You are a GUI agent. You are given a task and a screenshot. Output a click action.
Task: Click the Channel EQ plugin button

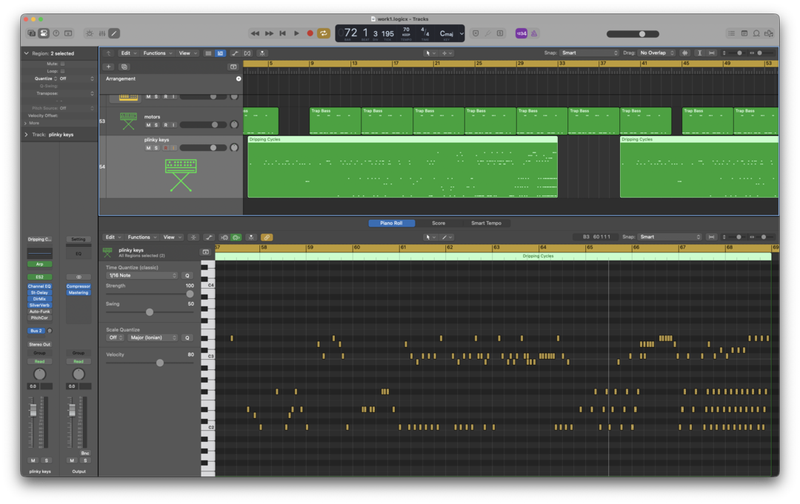[39, 286]
